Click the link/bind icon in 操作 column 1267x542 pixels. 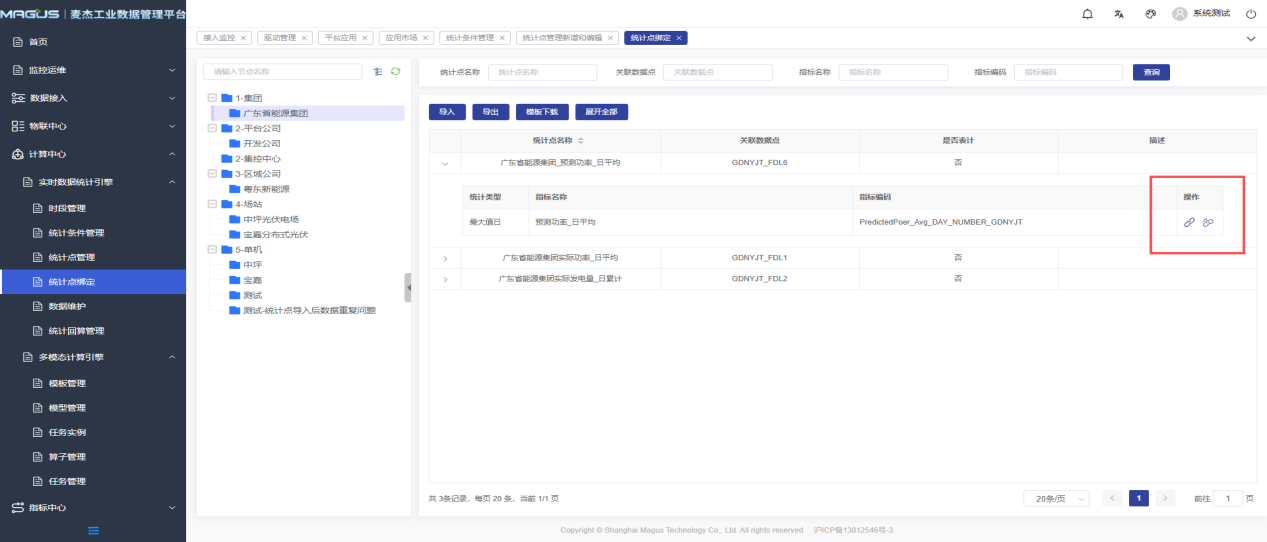[x=1189, y=222]
